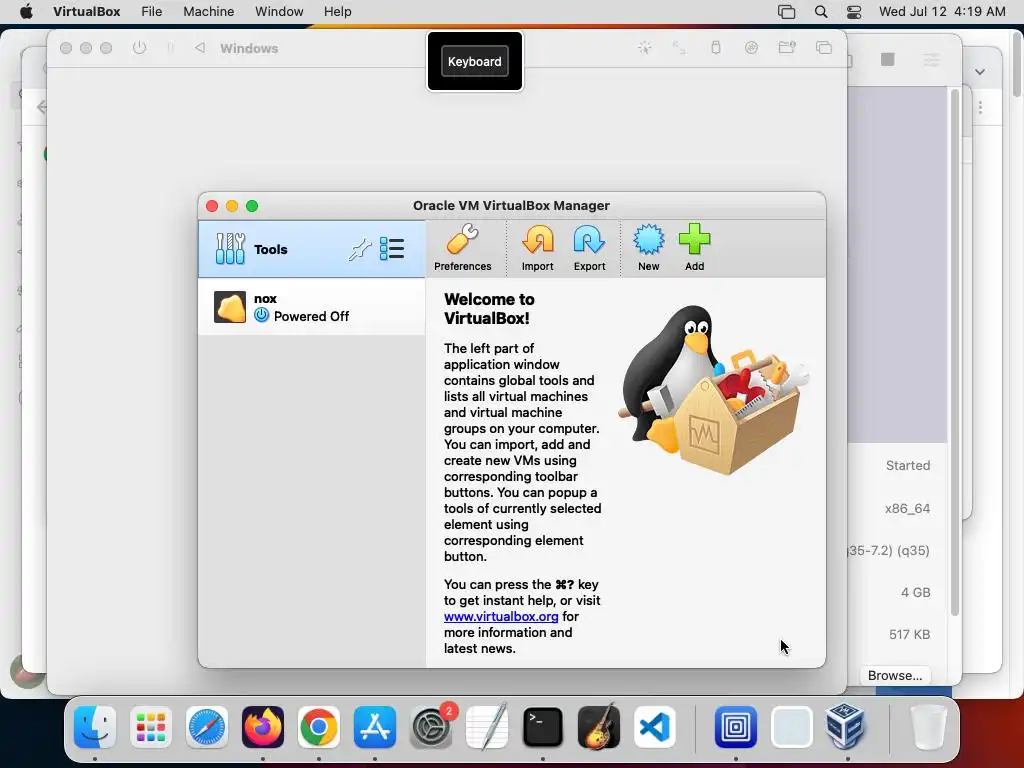This screenshot has height=768, width=1024.
Task: Click the vertical scrollbar in background window
Action: [955, 353]
